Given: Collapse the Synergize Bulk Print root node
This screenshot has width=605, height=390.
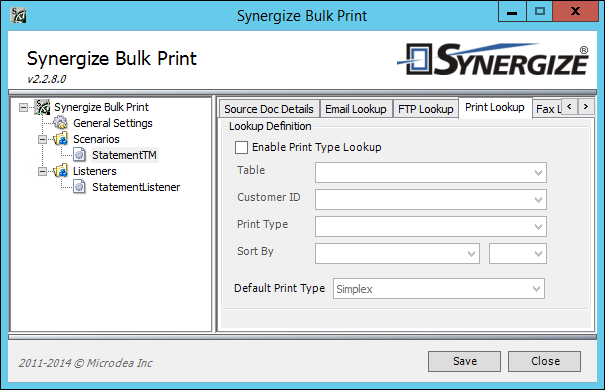Looking at the screenshot, I should (x=24, y=107).
